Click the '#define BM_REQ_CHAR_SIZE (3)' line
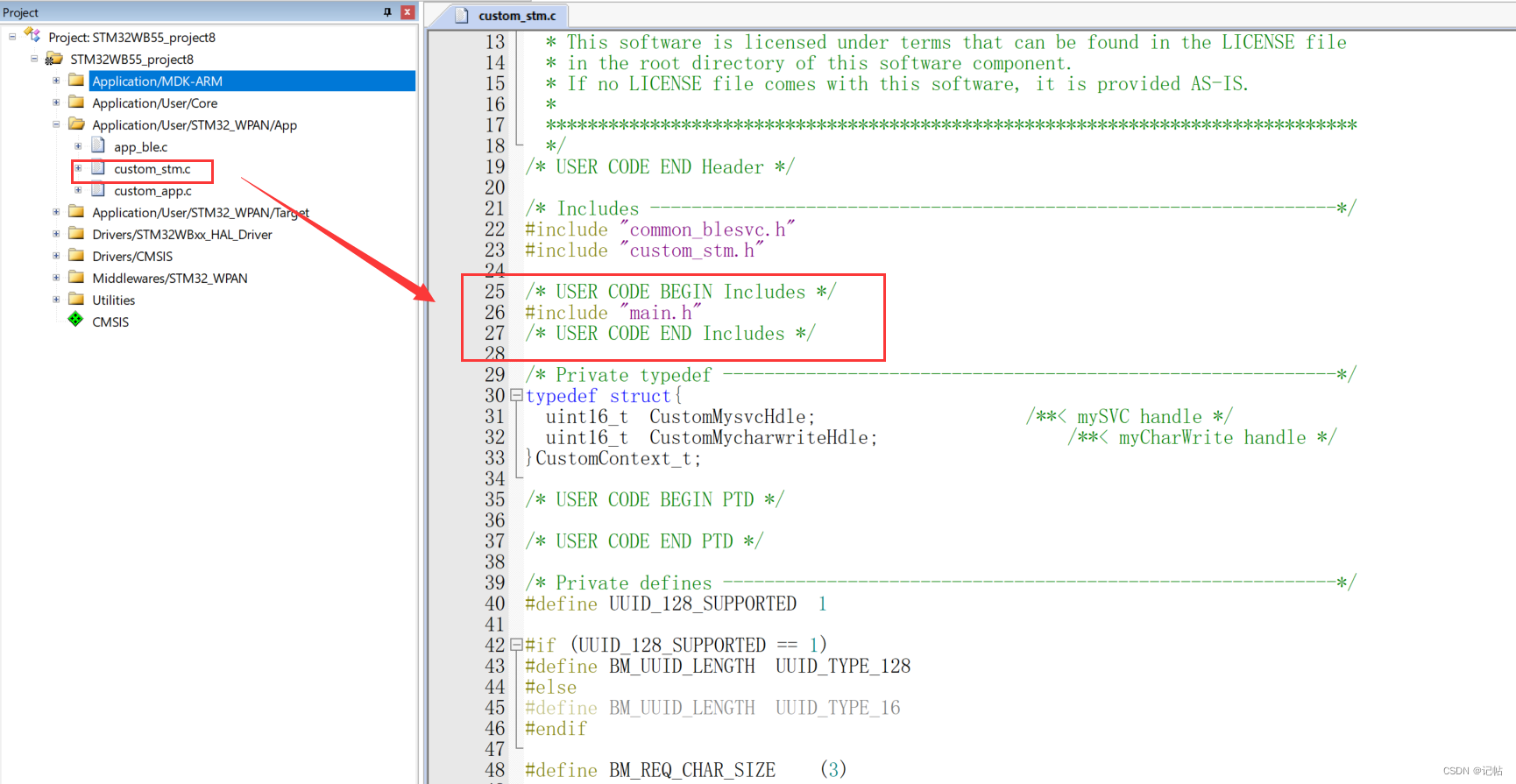1516x784 pixels. tap(686, 770)
